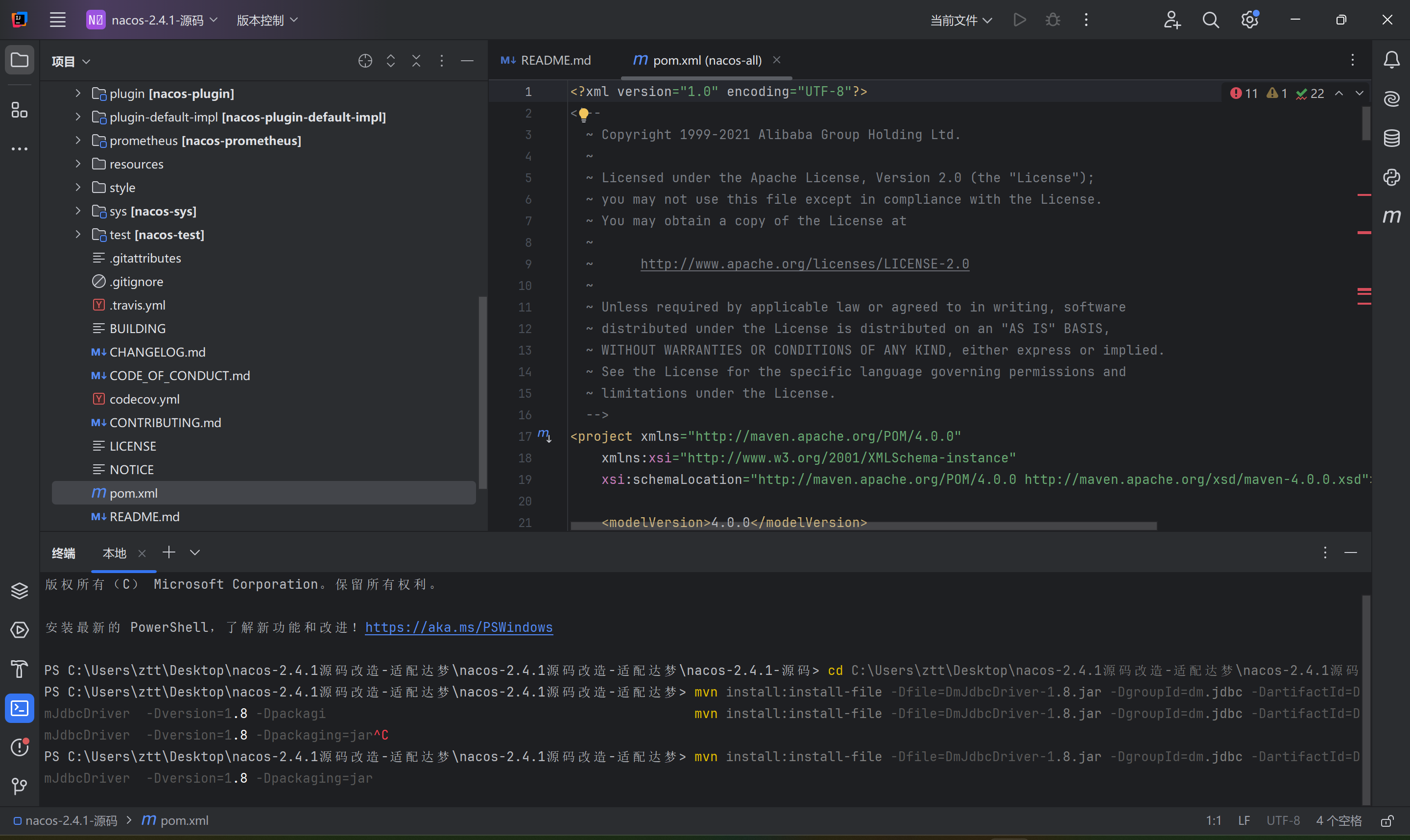Expand the prometheus [nacos-prometheus] folder
Viewport: 1410px width, 840px height.
click(x=78, y=141)
